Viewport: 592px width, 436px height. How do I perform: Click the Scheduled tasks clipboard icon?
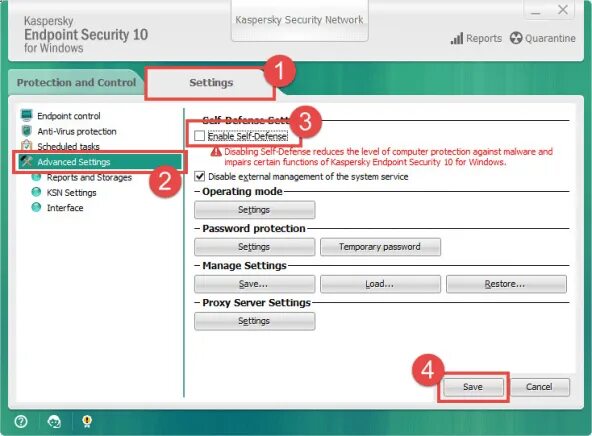(26, 145)
